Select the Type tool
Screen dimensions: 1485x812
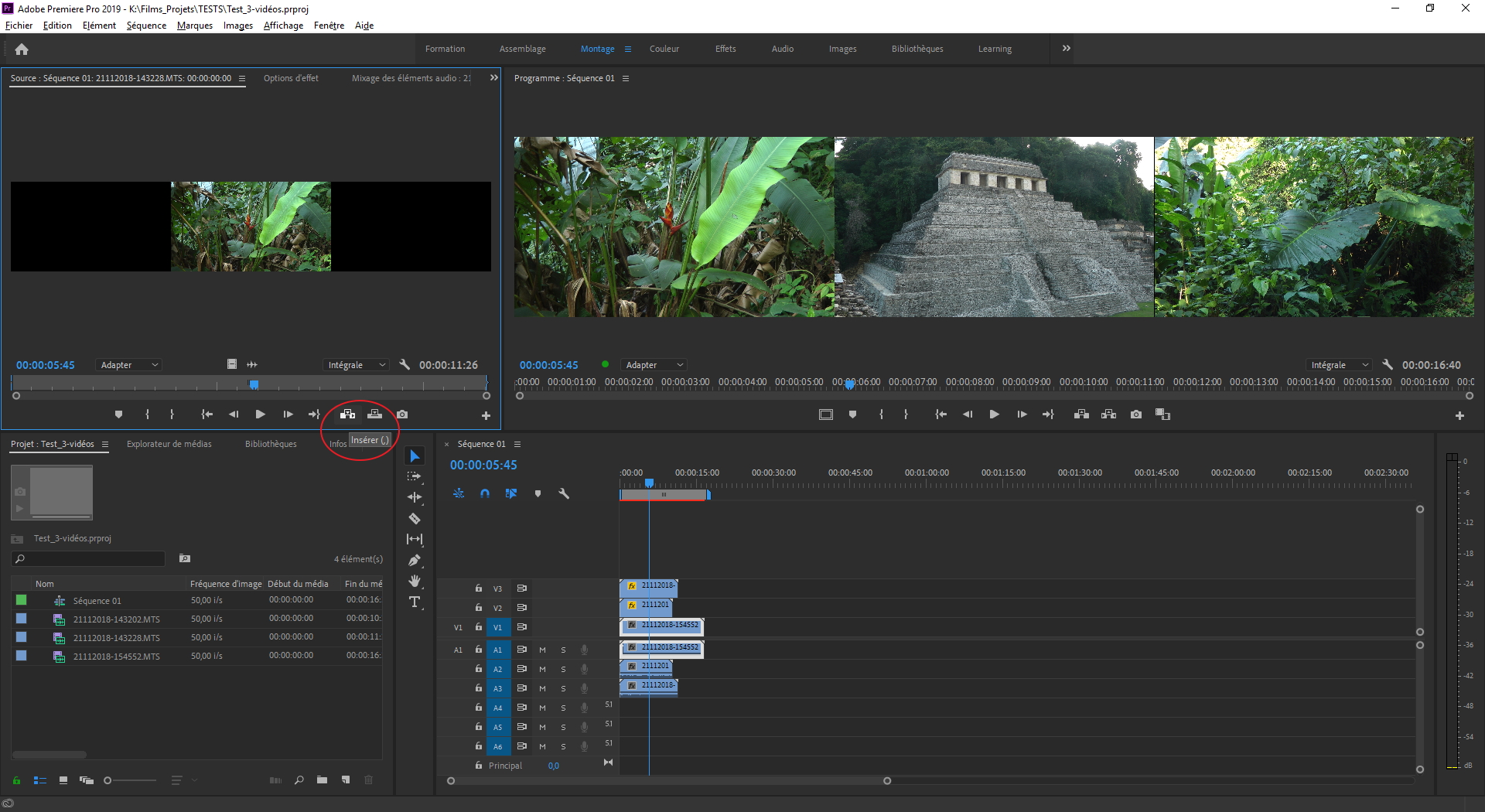(415, 602)
